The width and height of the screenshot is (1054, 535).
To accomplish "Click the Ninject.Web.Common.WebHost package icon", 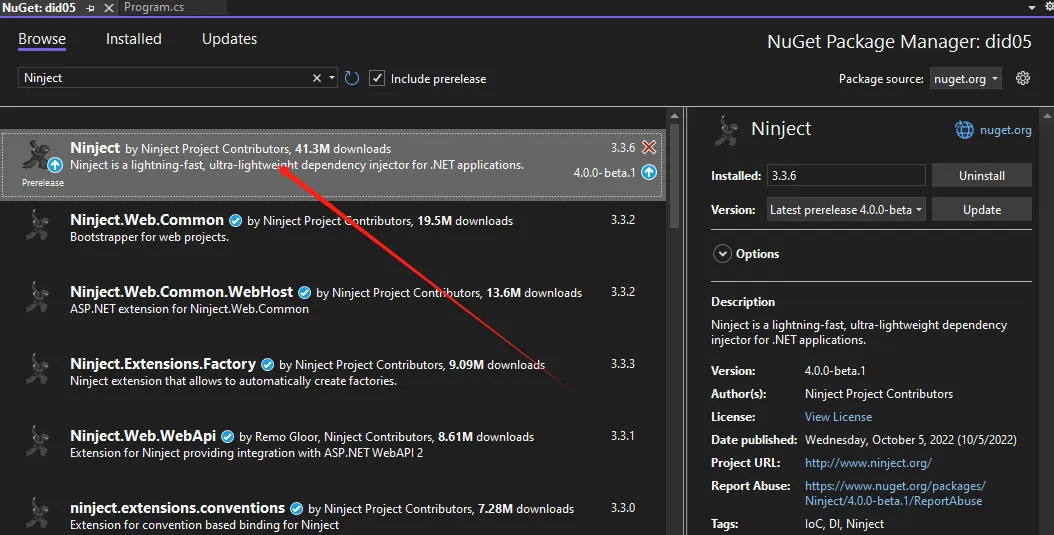I will [38, 297].
